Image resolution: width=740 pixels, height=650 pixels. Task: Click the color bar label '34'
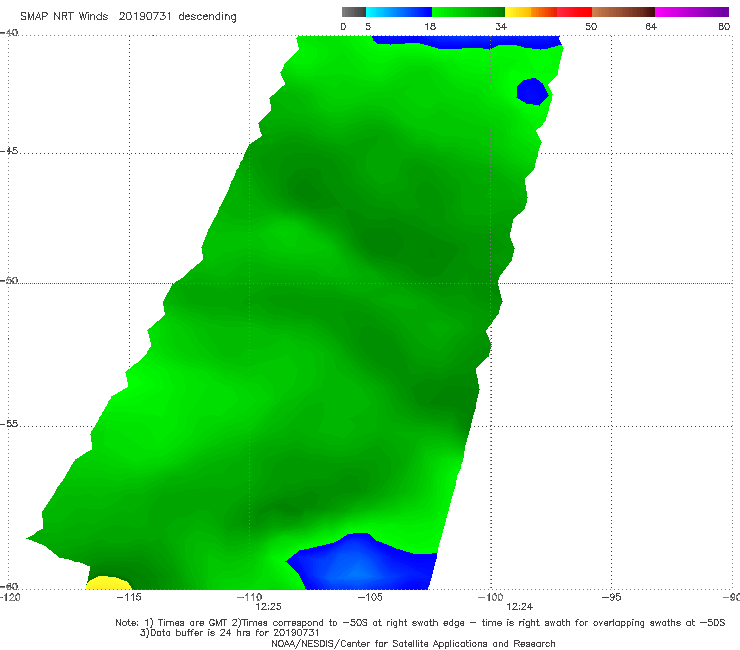pos(501,27)
